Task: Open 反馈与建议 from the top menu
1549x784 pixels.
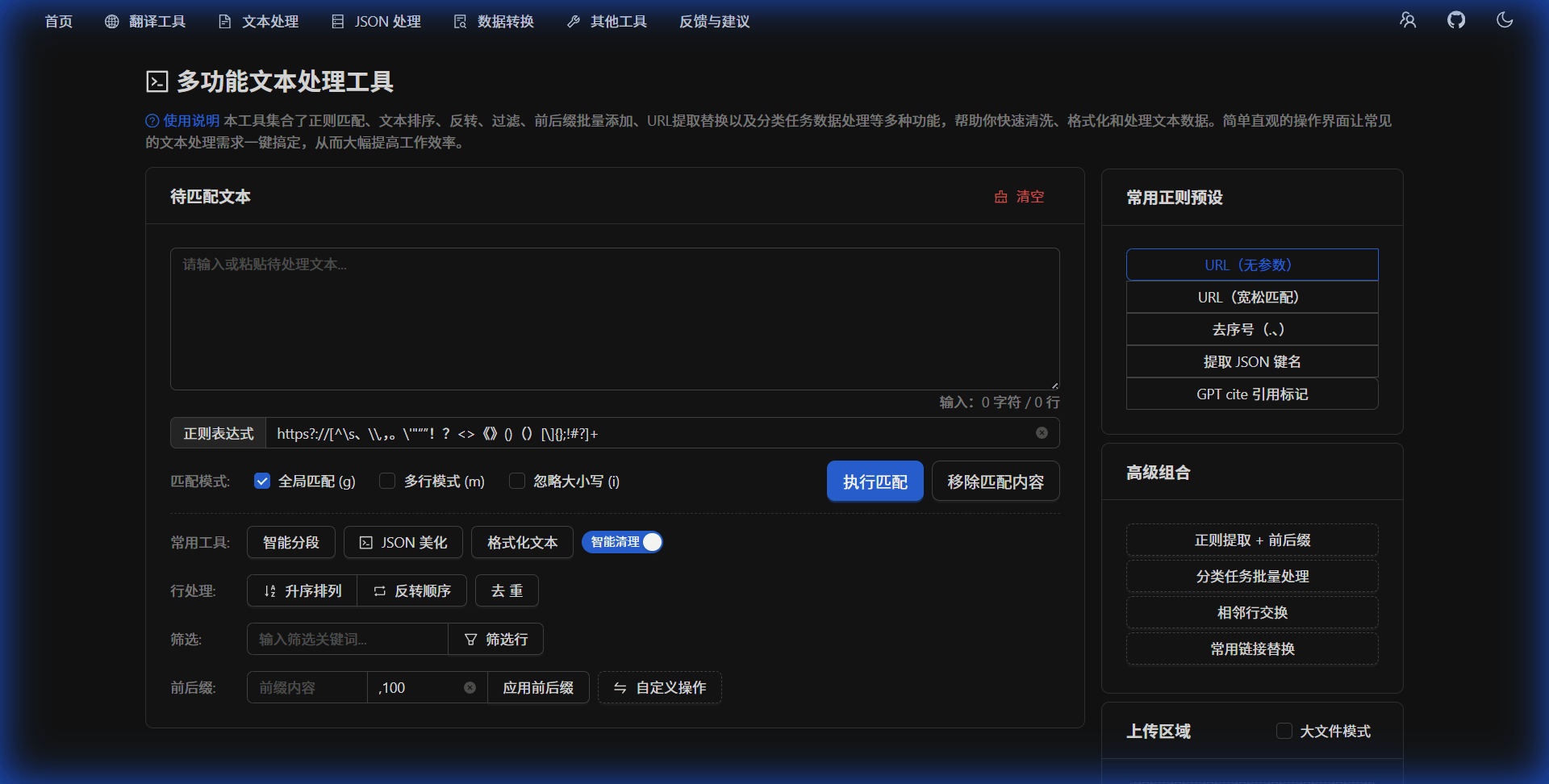Action: pyautogui.click(x=713, y=21)
